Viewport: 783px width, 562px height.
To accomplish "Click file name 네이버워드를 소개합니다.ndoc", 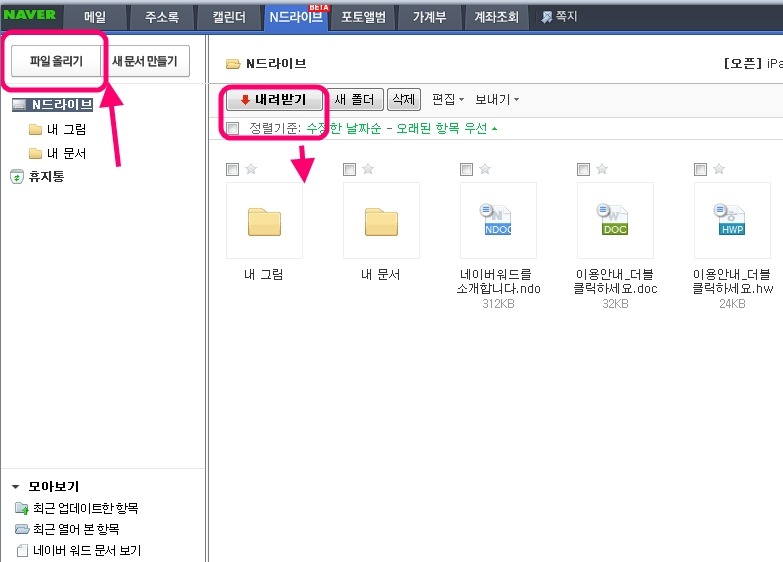I will [x=498, y=281].
